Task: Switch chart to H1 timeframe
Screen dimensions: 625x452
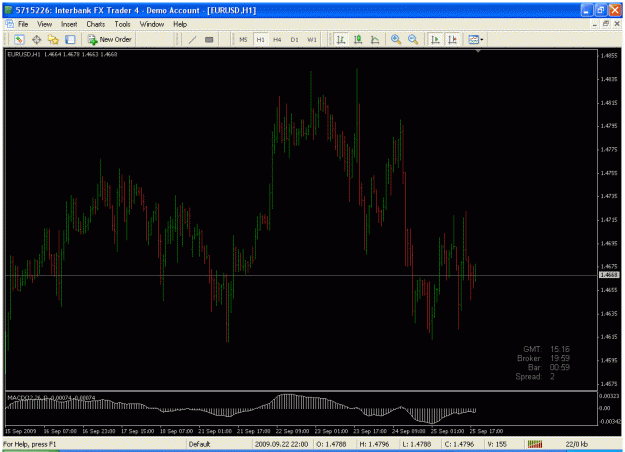Action: pos(260,39)
